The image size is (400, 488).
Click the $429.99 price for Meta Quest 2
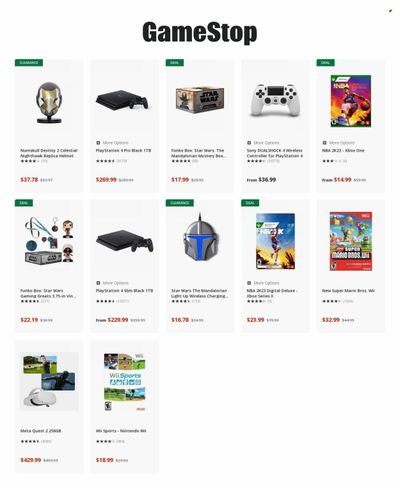[x=31, y=460]
